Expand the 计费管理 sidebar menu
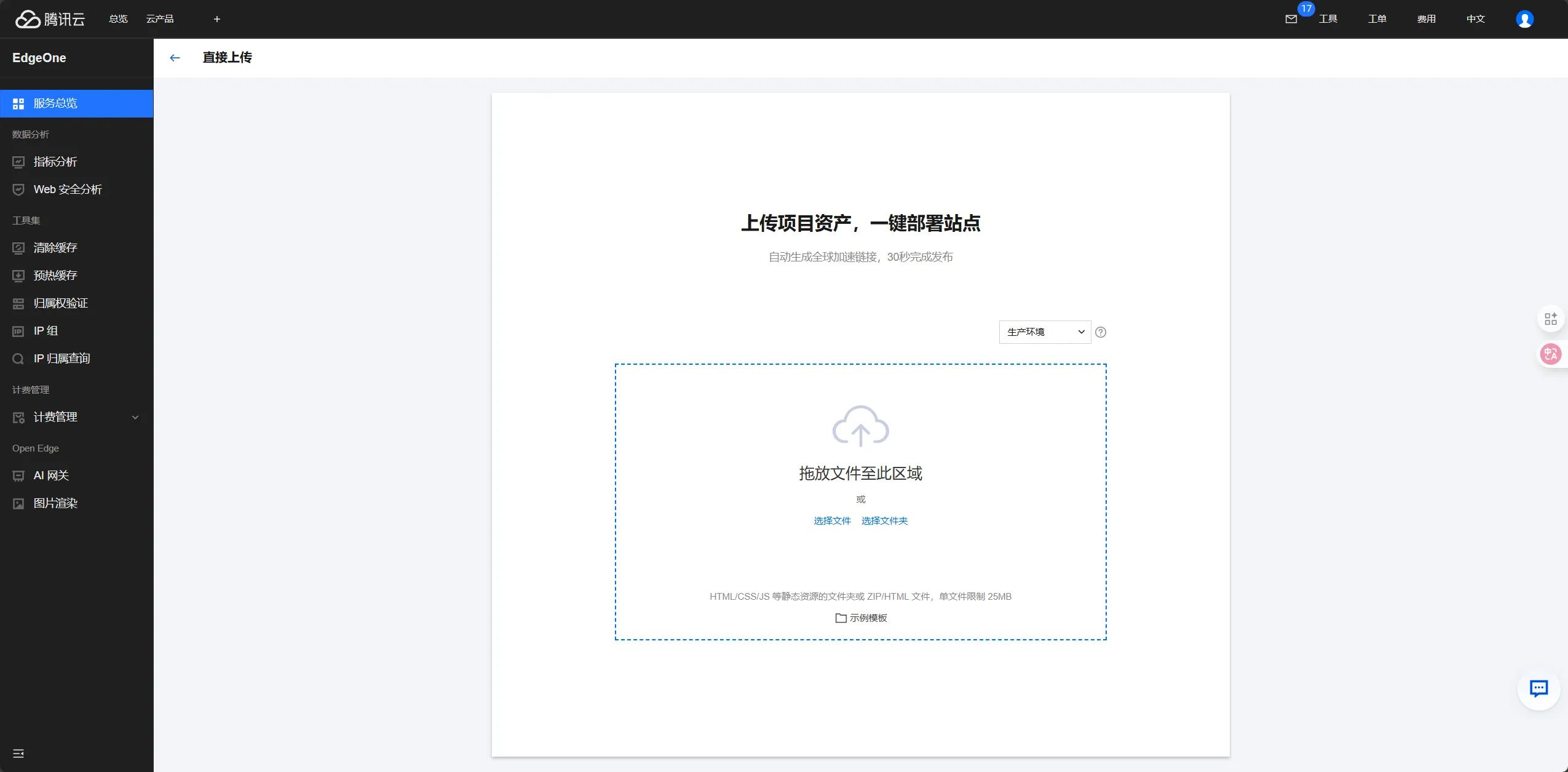1568x772 pixels. coord(77,417)
